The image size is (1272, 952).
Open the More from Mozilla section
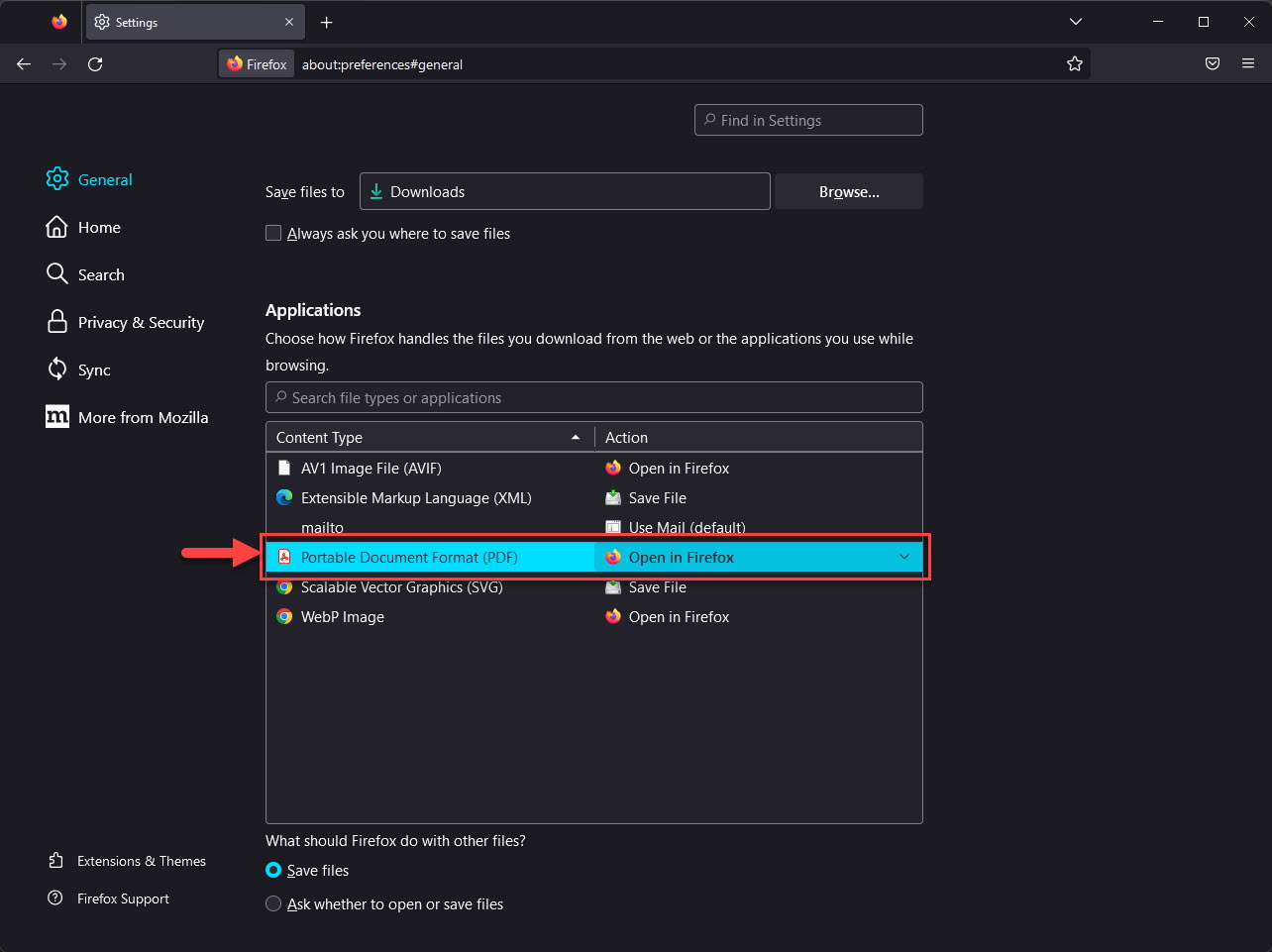pyautogui.click(x=143, y=418)
